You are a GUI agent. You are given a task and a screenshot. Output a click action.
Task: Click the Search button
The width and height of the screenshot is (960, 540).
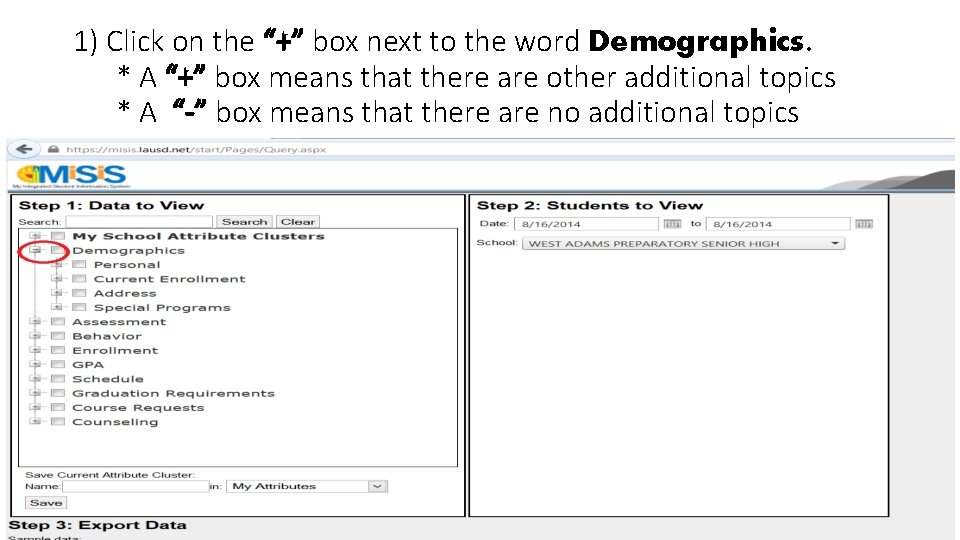click(x=244, y=222)
